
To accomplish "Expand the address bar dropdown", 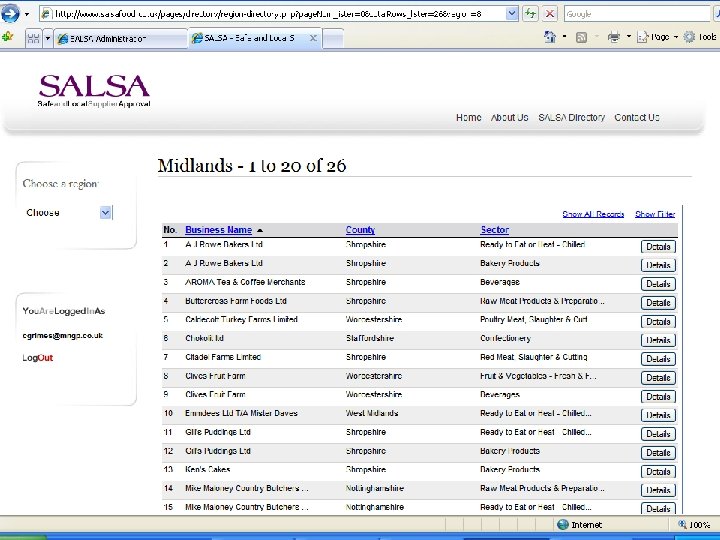I will click(x=512, y=14).
